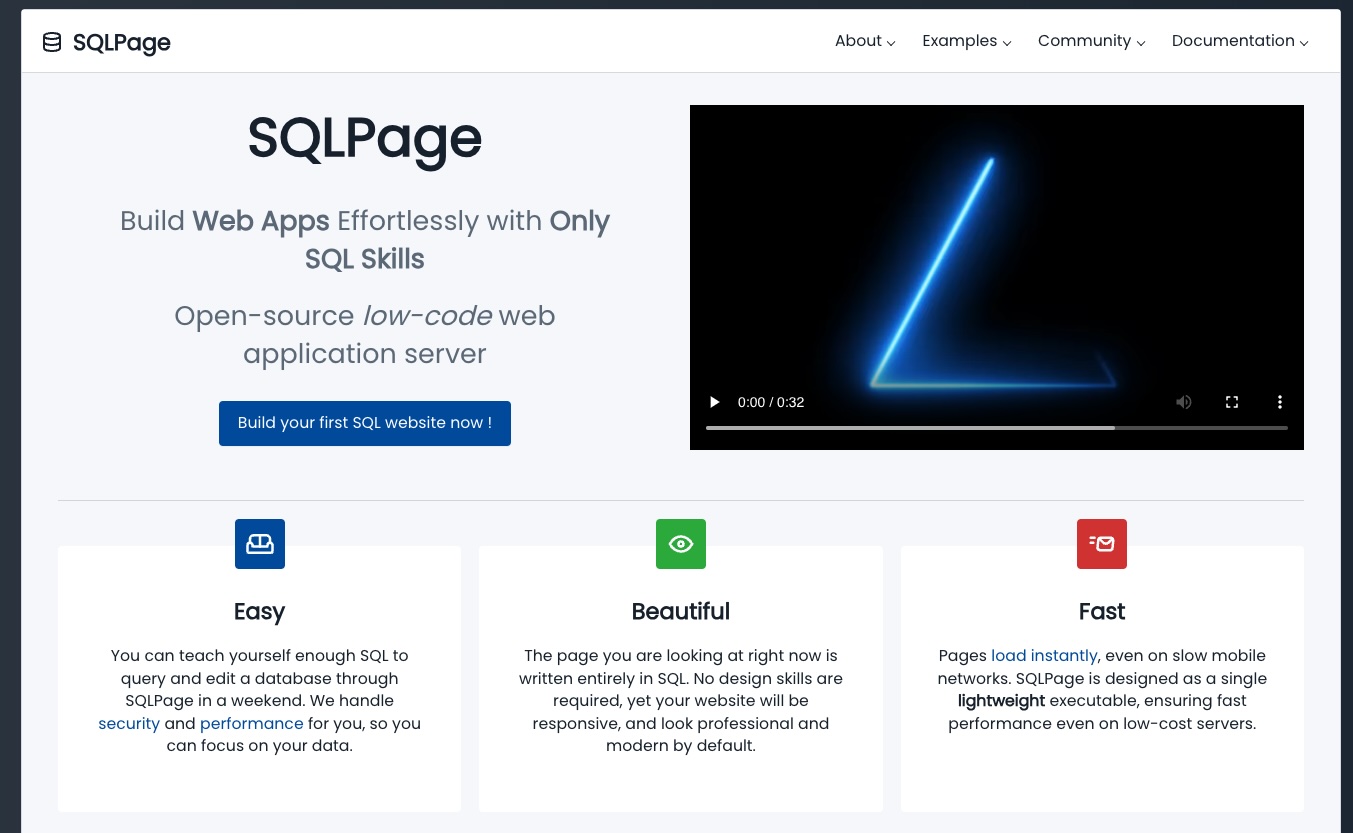Click the Fast card heading
The width and height of the screenshot is (1353, 833).
pyautogui.click(x=1102, y=611)
